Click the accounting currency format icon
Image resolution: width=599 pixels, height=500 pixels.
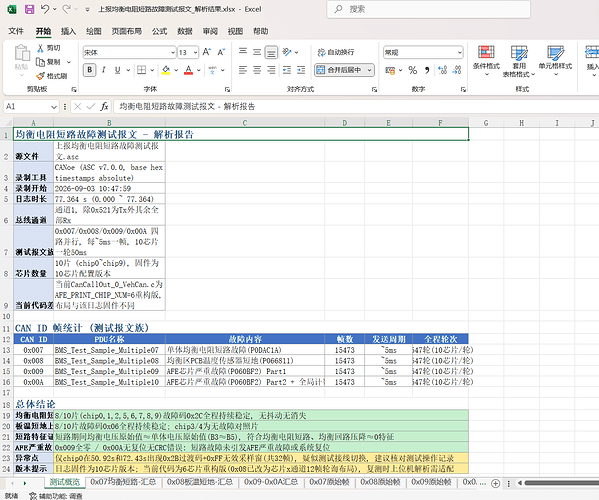[x=390, y=70]
